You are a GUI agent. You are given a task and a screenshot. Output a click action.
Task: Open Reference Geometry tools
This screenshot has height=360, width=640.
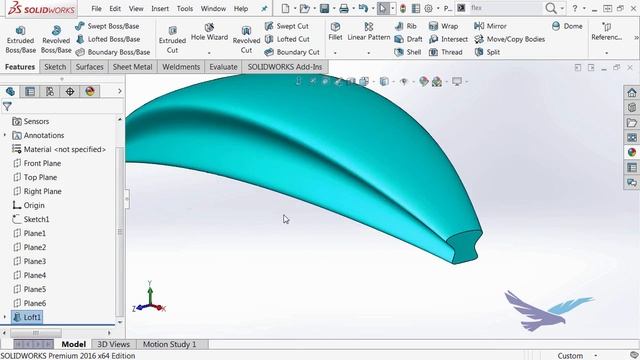(607, 32)
